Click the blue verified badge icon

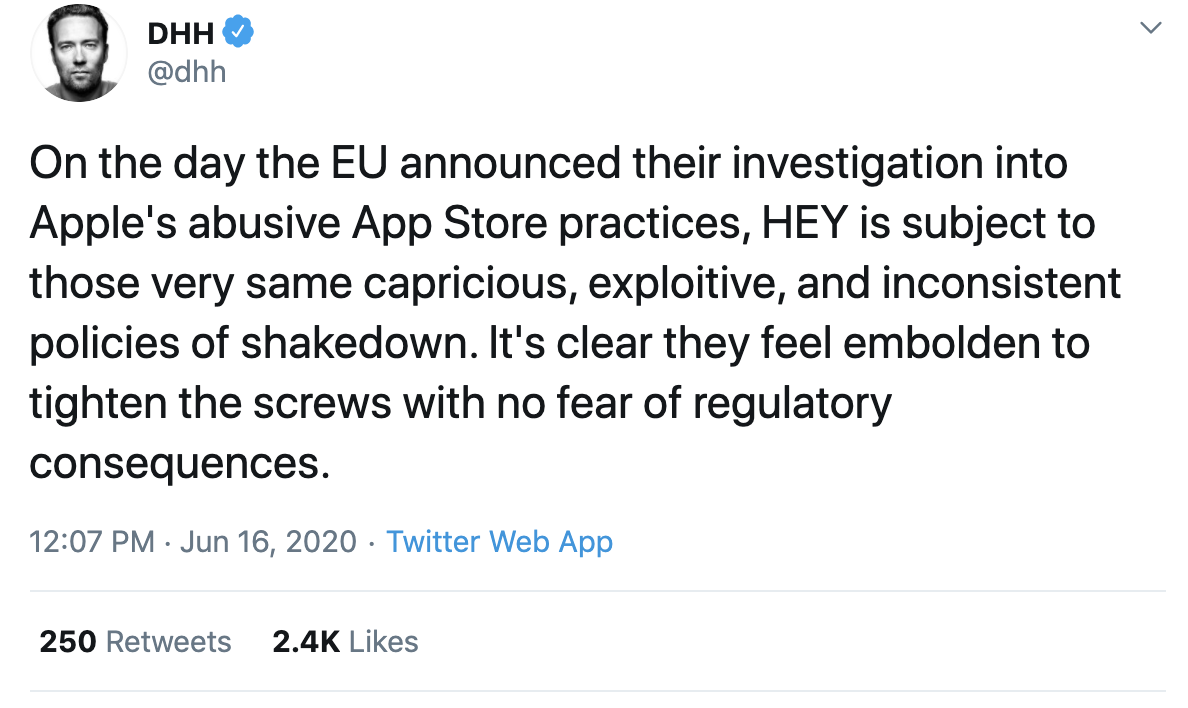tap(237, 33)
